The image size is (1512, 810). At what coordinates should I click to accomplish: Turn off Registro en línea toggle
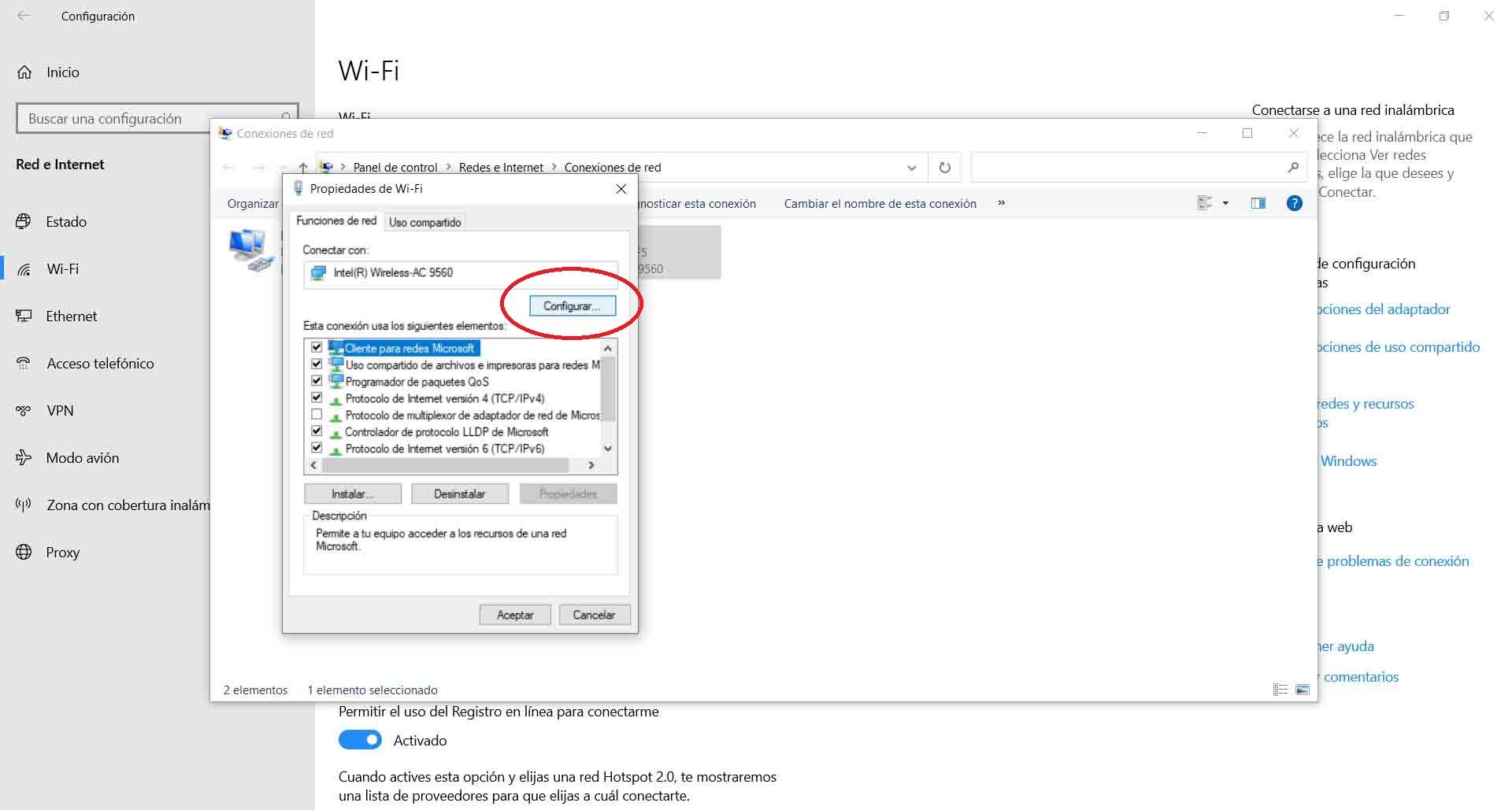[360, 740]
